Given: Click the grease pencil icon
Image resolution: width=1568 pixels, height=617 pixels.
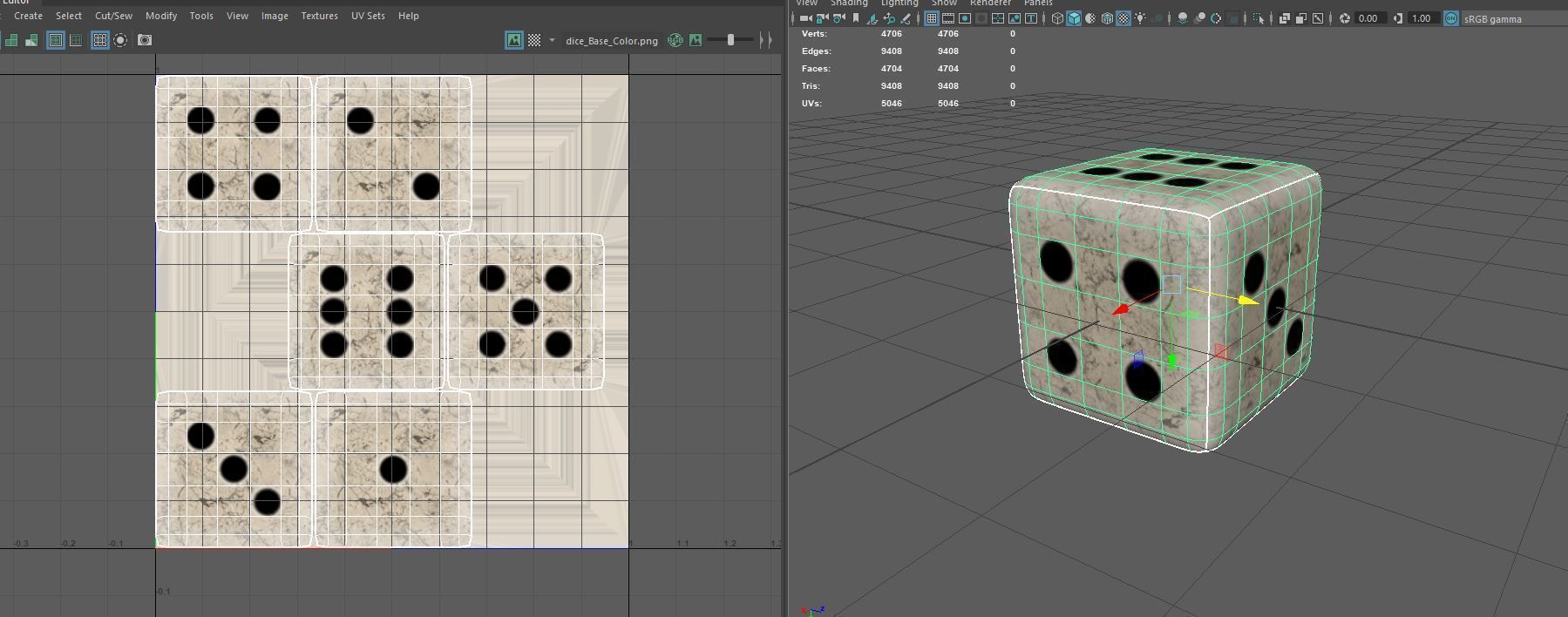Looking at the screenshot, I should [x=906, y=18].
